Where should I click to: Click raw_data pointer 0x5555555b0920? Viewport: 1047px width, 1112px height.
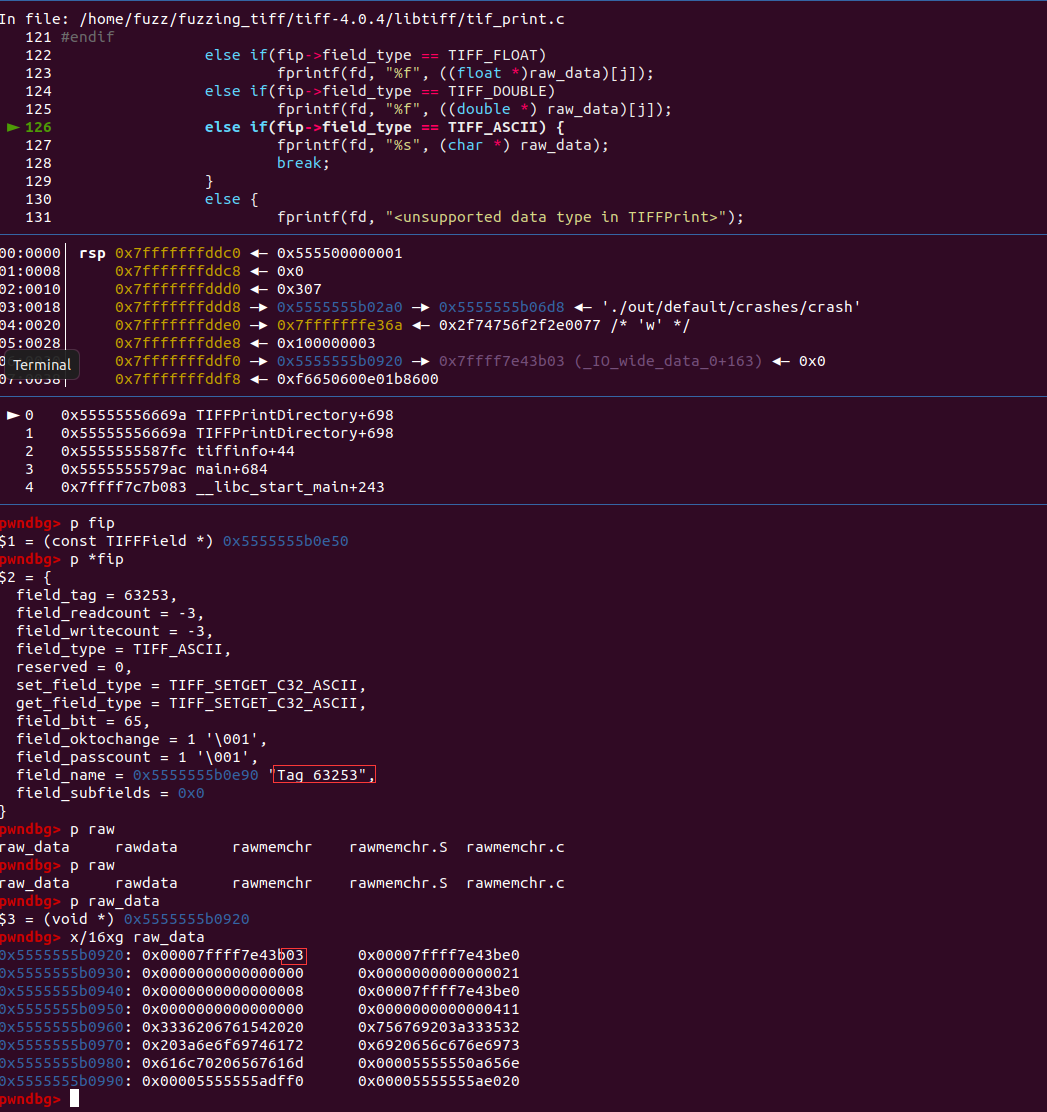point(187,919)
